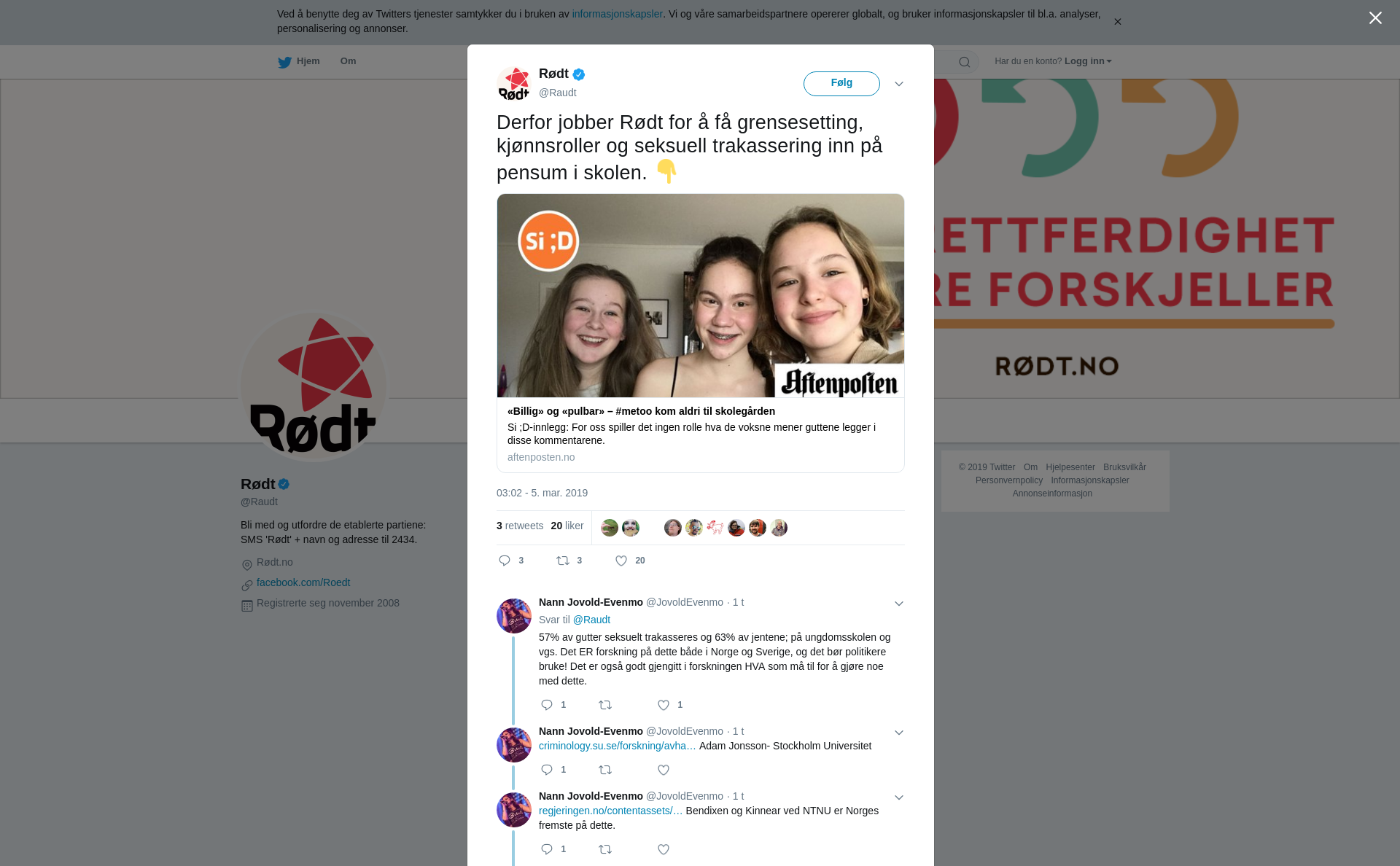Click the search magnifier icon
This screenshot has height=866, width=1400.
point(965,62)
